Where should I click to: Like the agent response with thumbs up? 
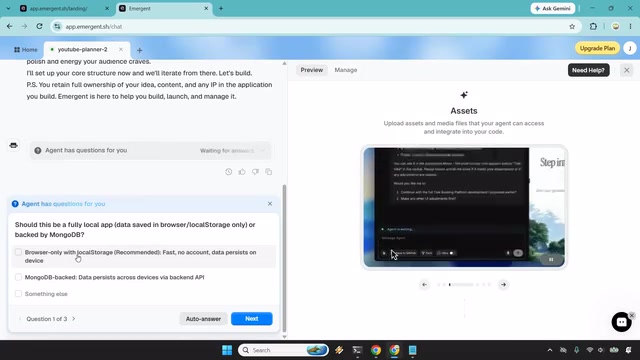242,172
